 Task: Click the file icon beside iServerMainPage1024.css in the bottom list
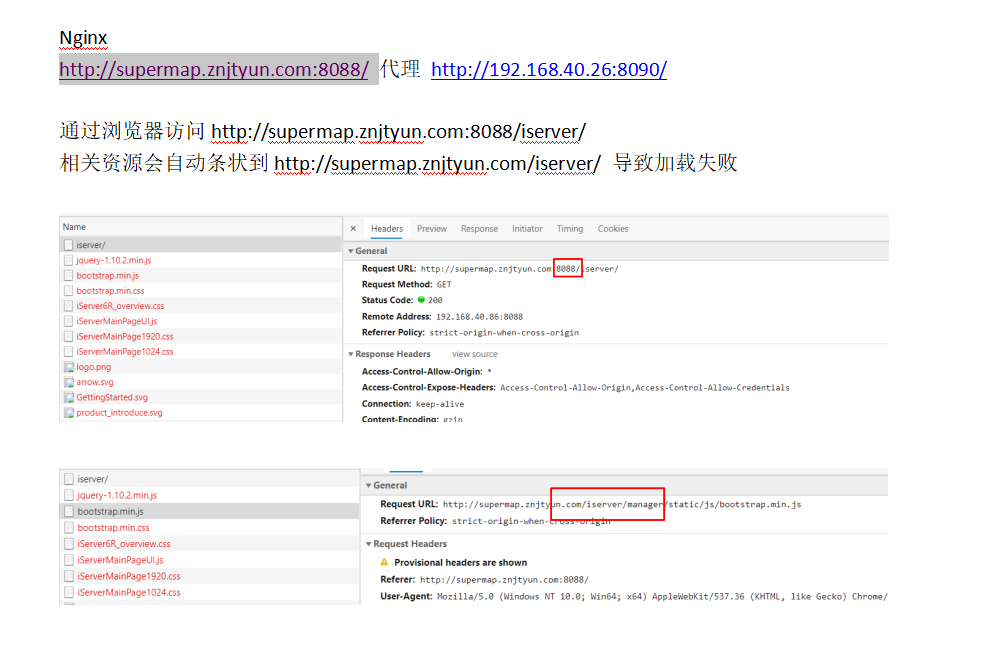tap(69, 593)
